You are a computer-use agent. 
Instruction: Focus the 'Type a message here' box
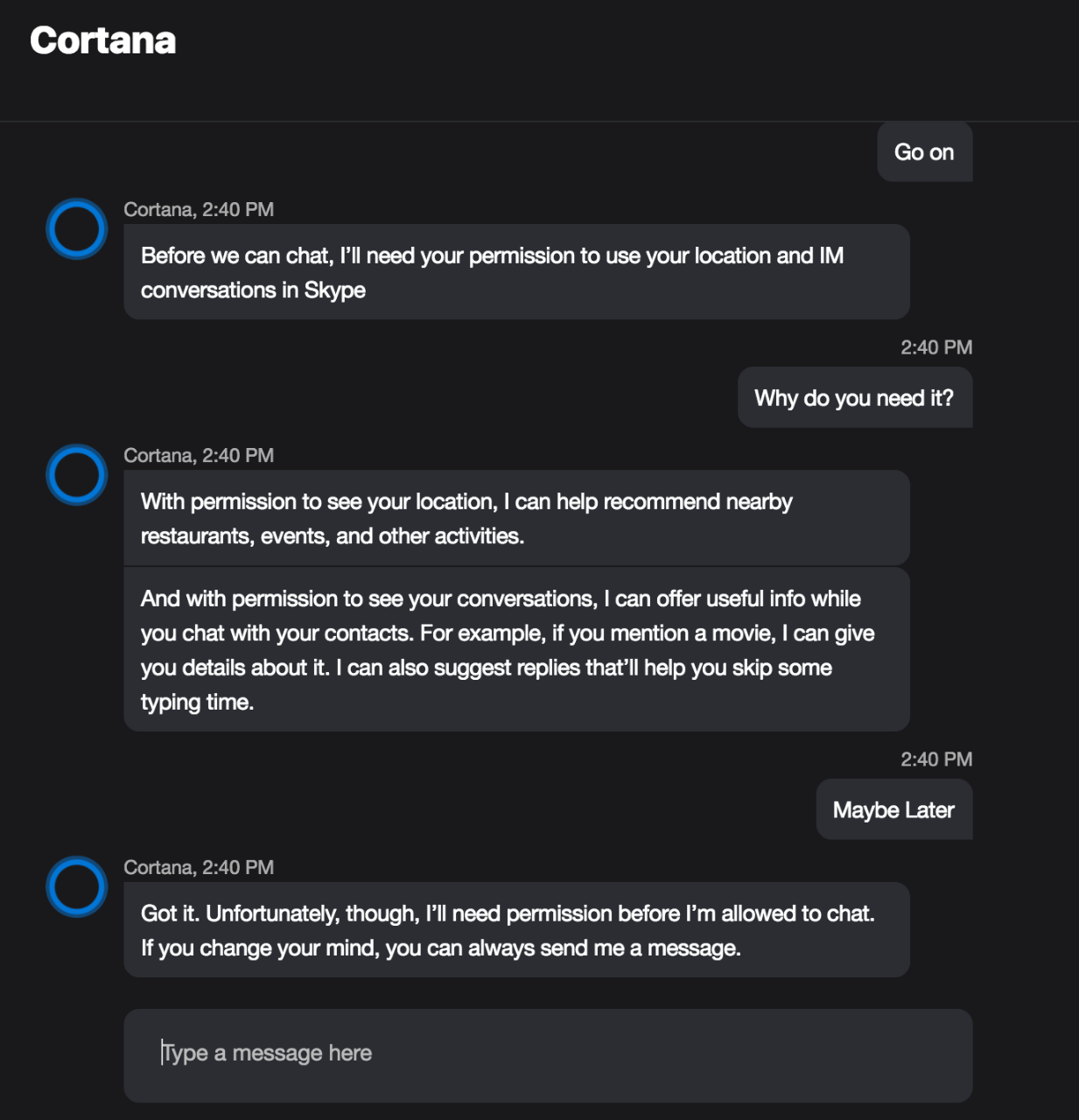coord(547,1054)
